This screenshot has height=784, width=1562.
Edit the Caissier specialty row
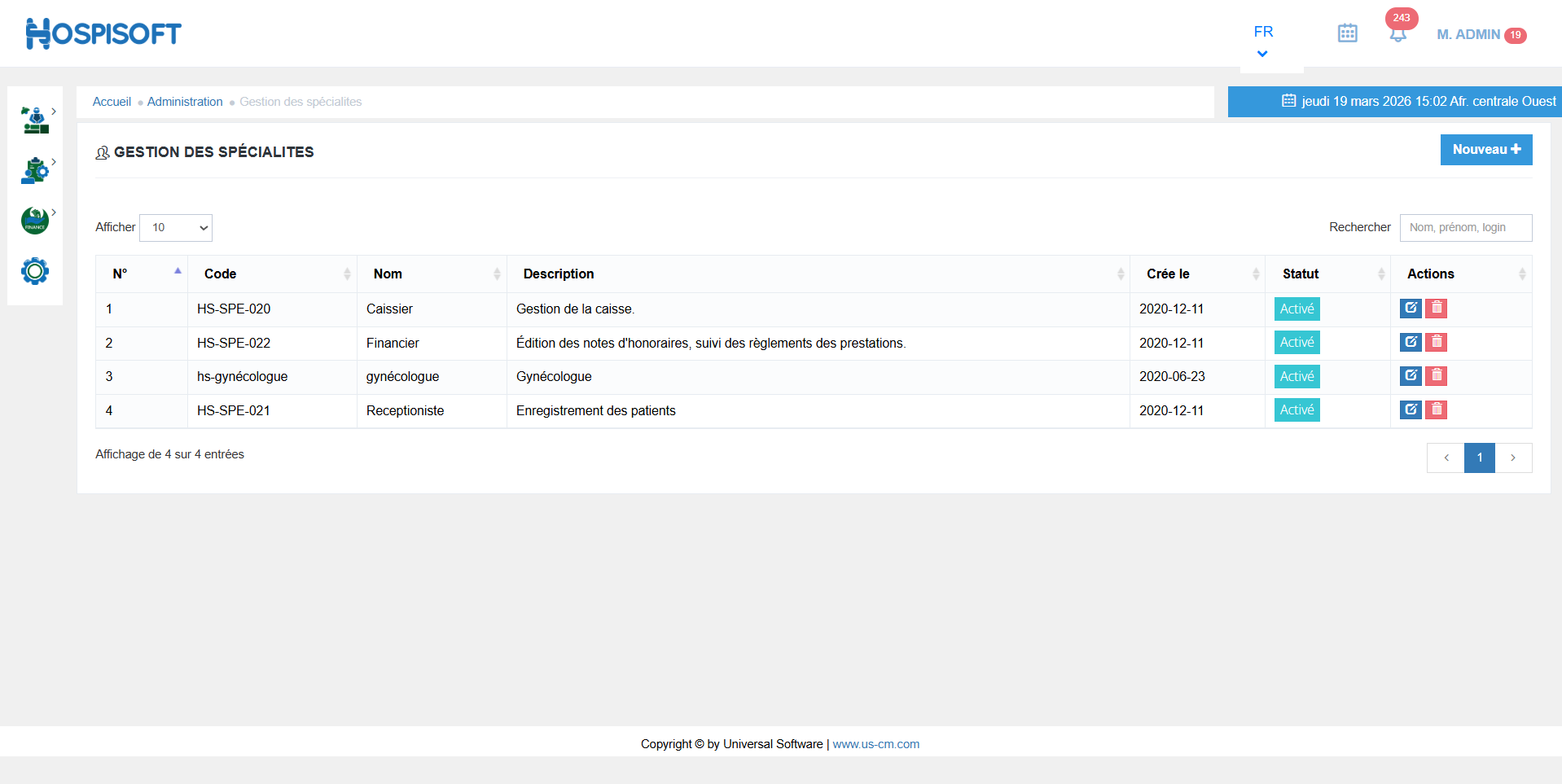(1411, 309)
